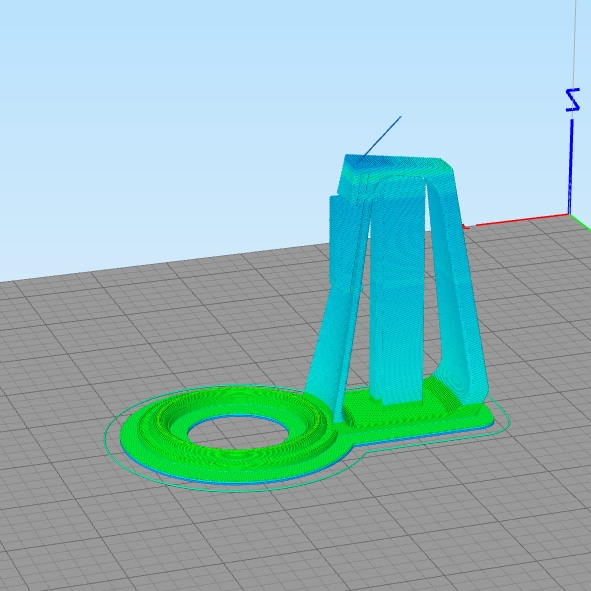Click the gap between the pillar and right leg
The height and width of the screenshot is (591, 591).
coord(431,302)
